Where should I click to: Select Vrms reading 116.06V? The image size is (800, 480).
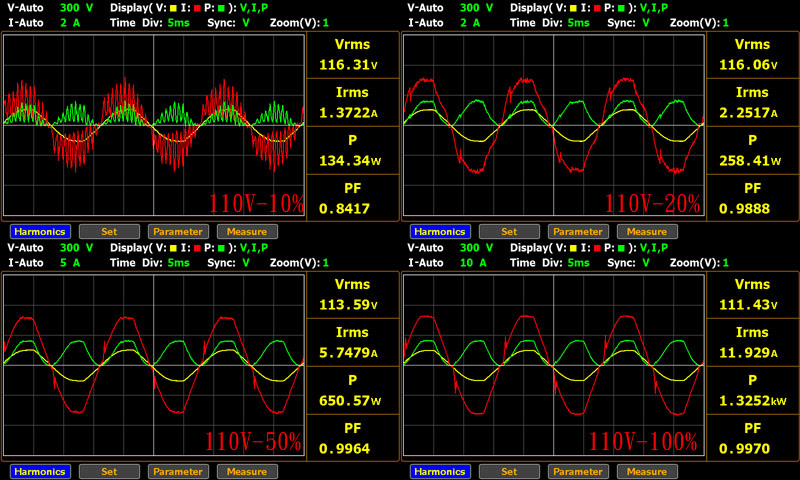(x=748, y=65)
